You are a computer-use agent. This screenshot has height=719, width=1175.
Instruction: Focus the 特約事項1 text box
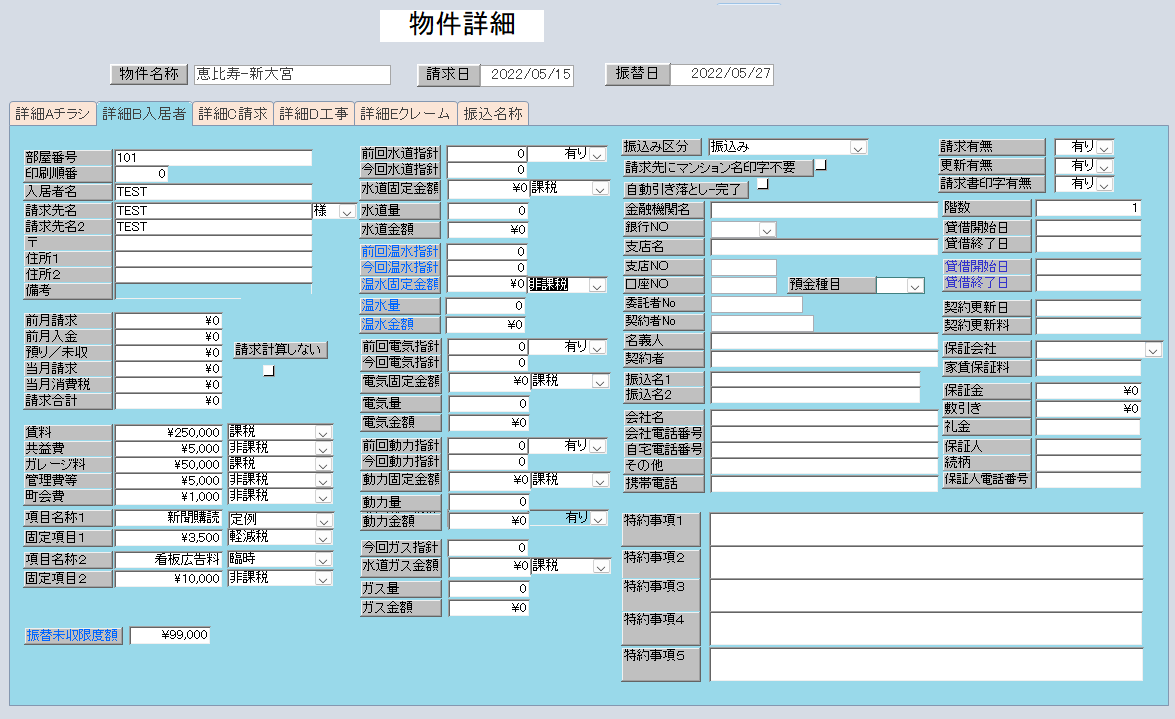(x=926, y=530)
